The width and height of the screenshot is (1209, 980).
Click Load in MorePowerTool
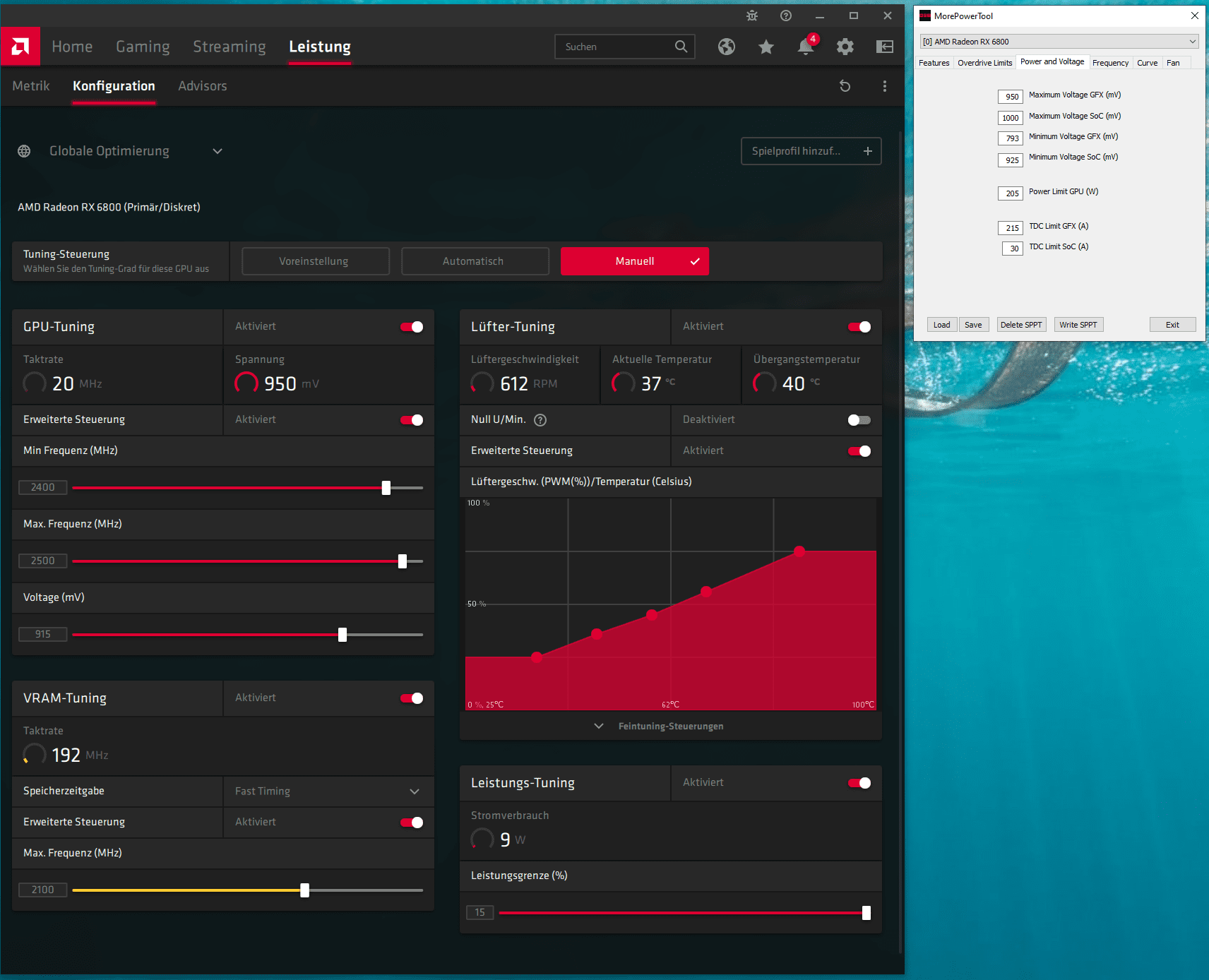[x=941, y=325]
